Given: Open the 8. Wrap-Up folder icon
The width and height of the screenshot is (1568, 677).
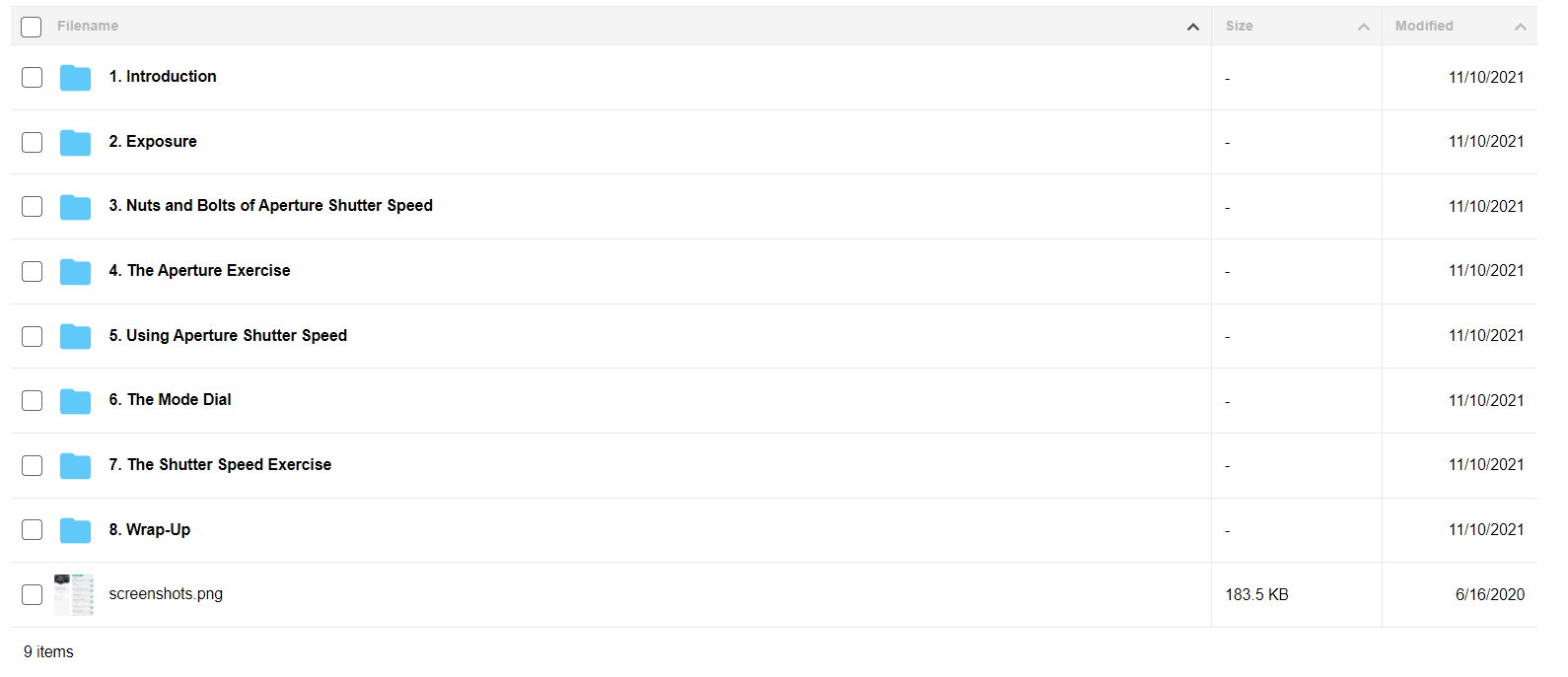Looking at the screenshot, I should click(x=75, y=531).
